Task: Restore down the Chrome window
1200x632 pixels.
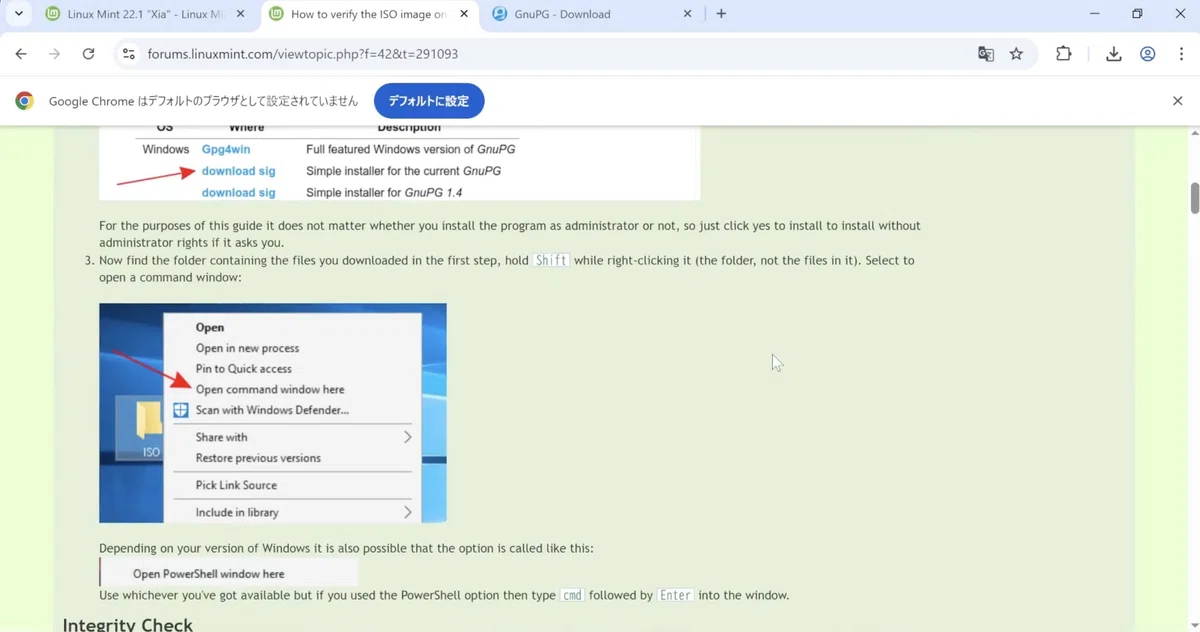Action: click(1137, 14)
